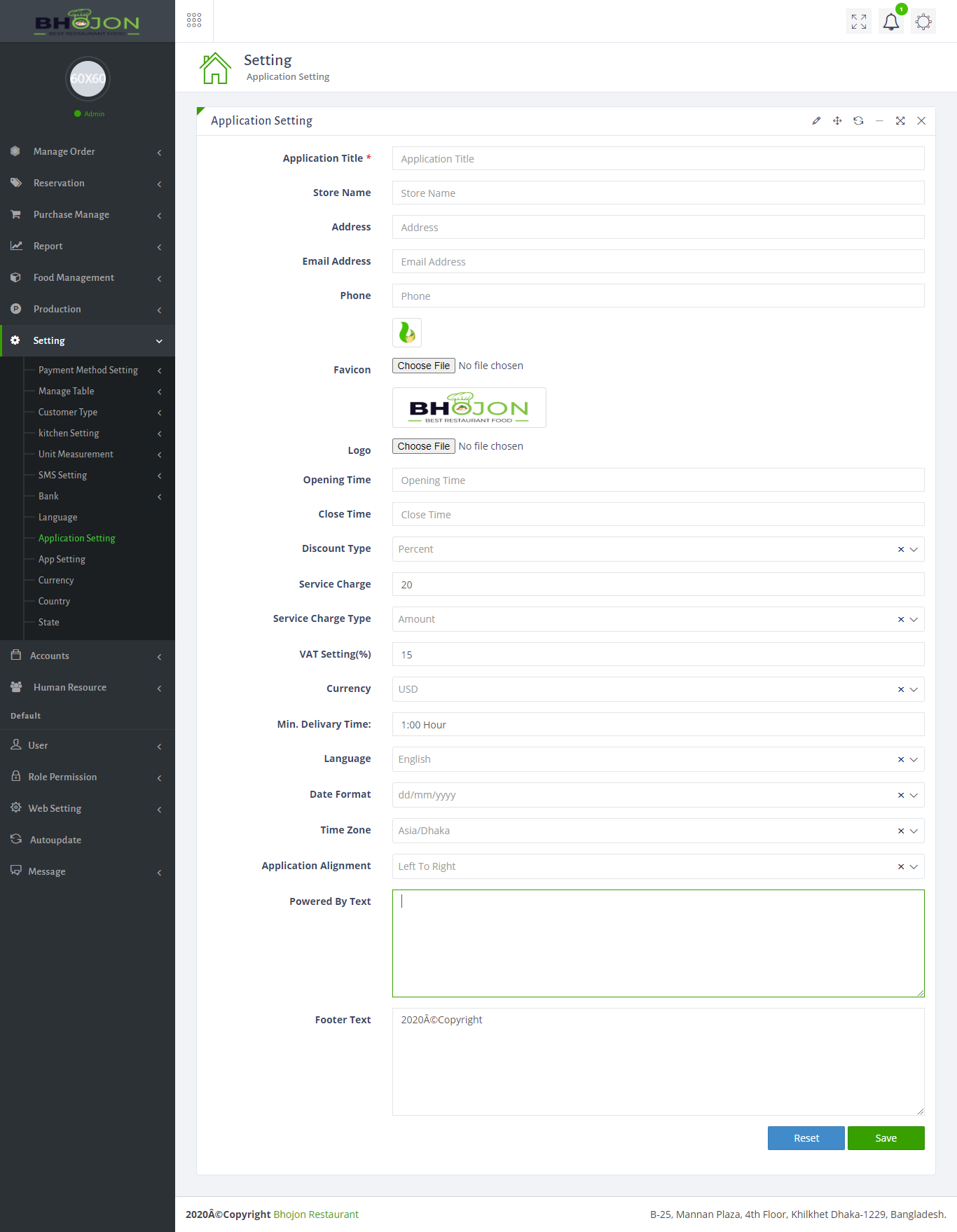Image resolution: width=957 pixels, height=1232 pixels.
Task: Open the Service Charge Type dropdown
Action: (x=914, y=619)
